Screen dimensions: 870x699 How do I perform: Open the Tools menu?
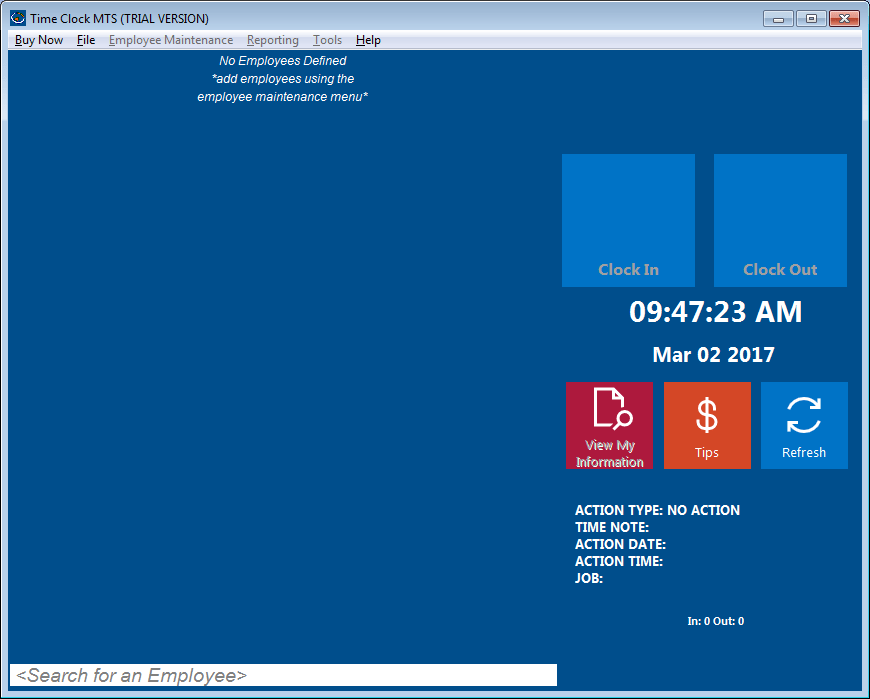[x=327, y=40]
